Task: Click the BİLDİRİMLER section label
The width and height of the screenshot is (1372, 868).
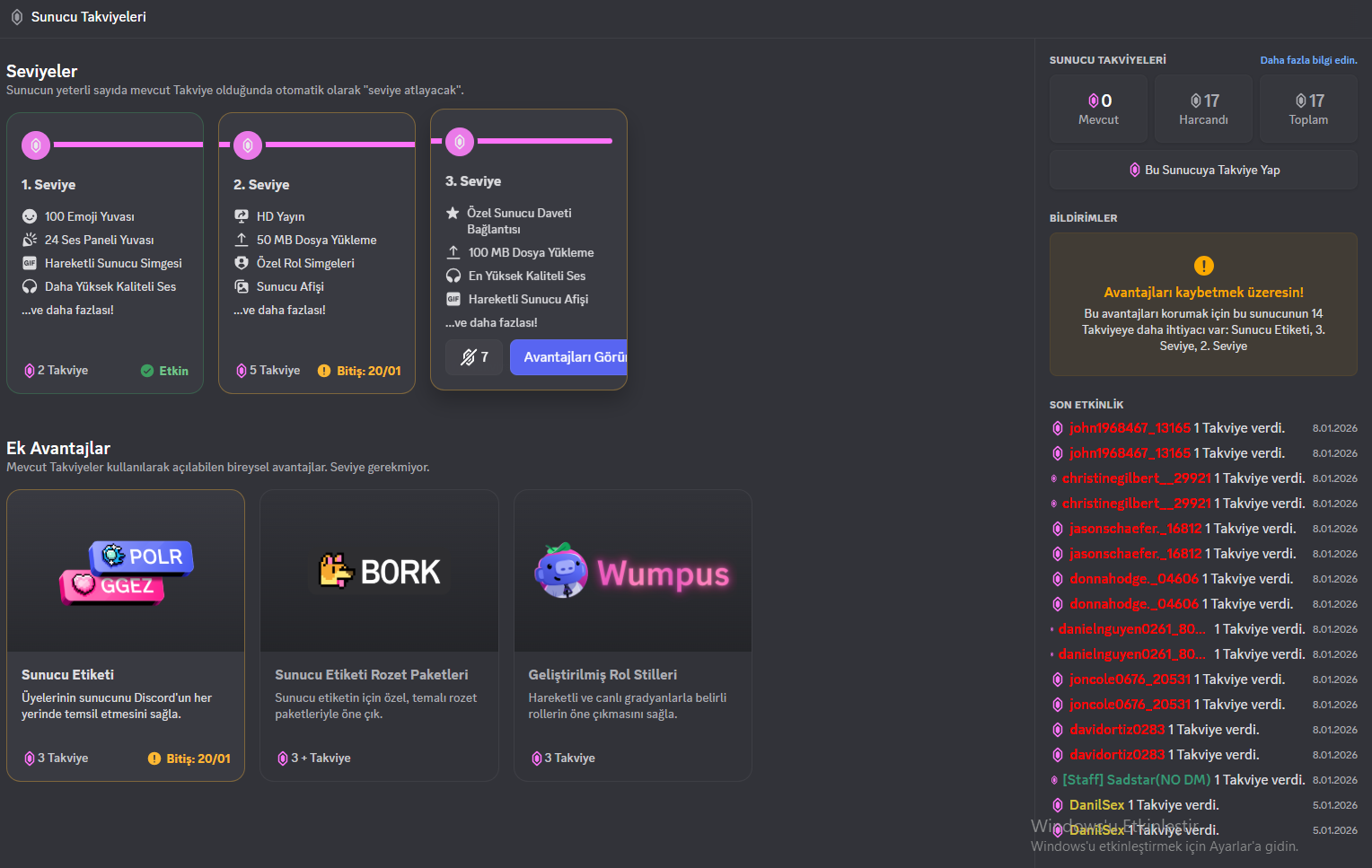Action: pyautogui.click(x=1084, y=218)
